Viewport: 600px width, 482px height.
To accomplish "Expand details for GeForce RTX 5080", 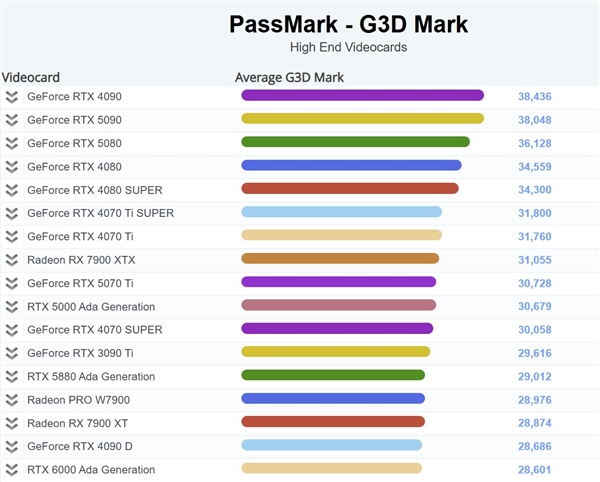I will point(12,143).
